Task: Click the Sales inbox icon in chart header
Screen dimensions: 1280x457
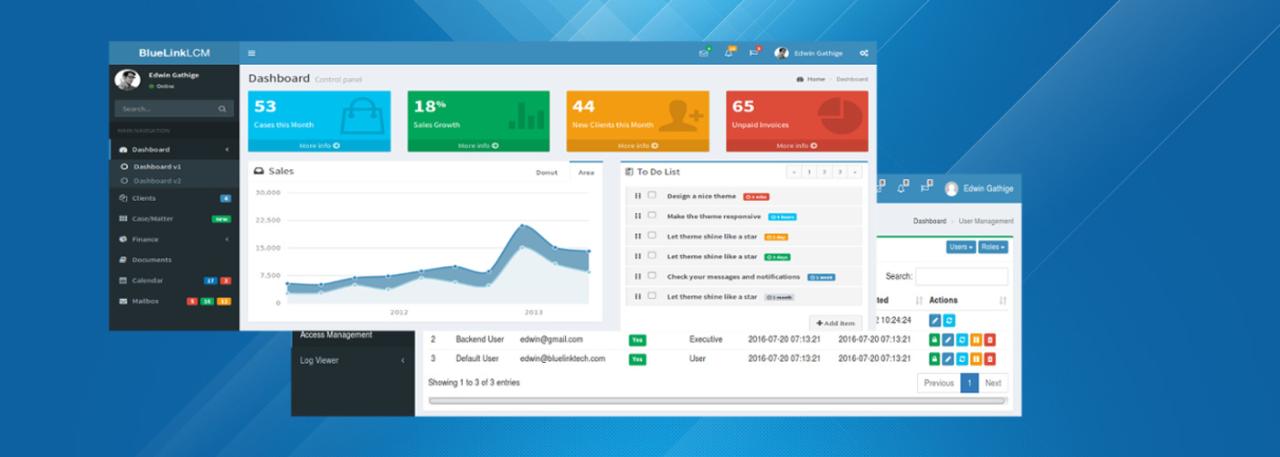Action: point(259,171)
